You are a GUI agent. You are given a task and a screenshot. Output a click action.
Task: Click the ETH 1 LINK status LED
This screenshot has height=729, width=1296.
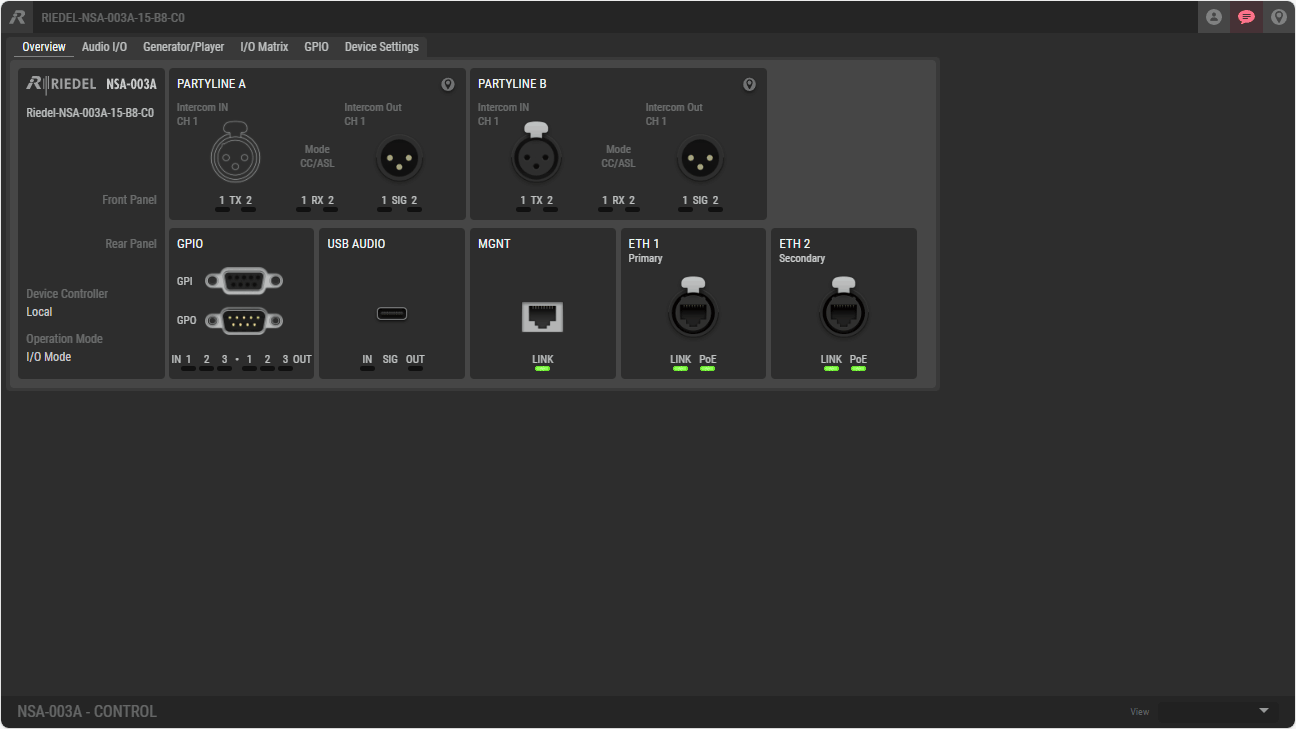680,369
